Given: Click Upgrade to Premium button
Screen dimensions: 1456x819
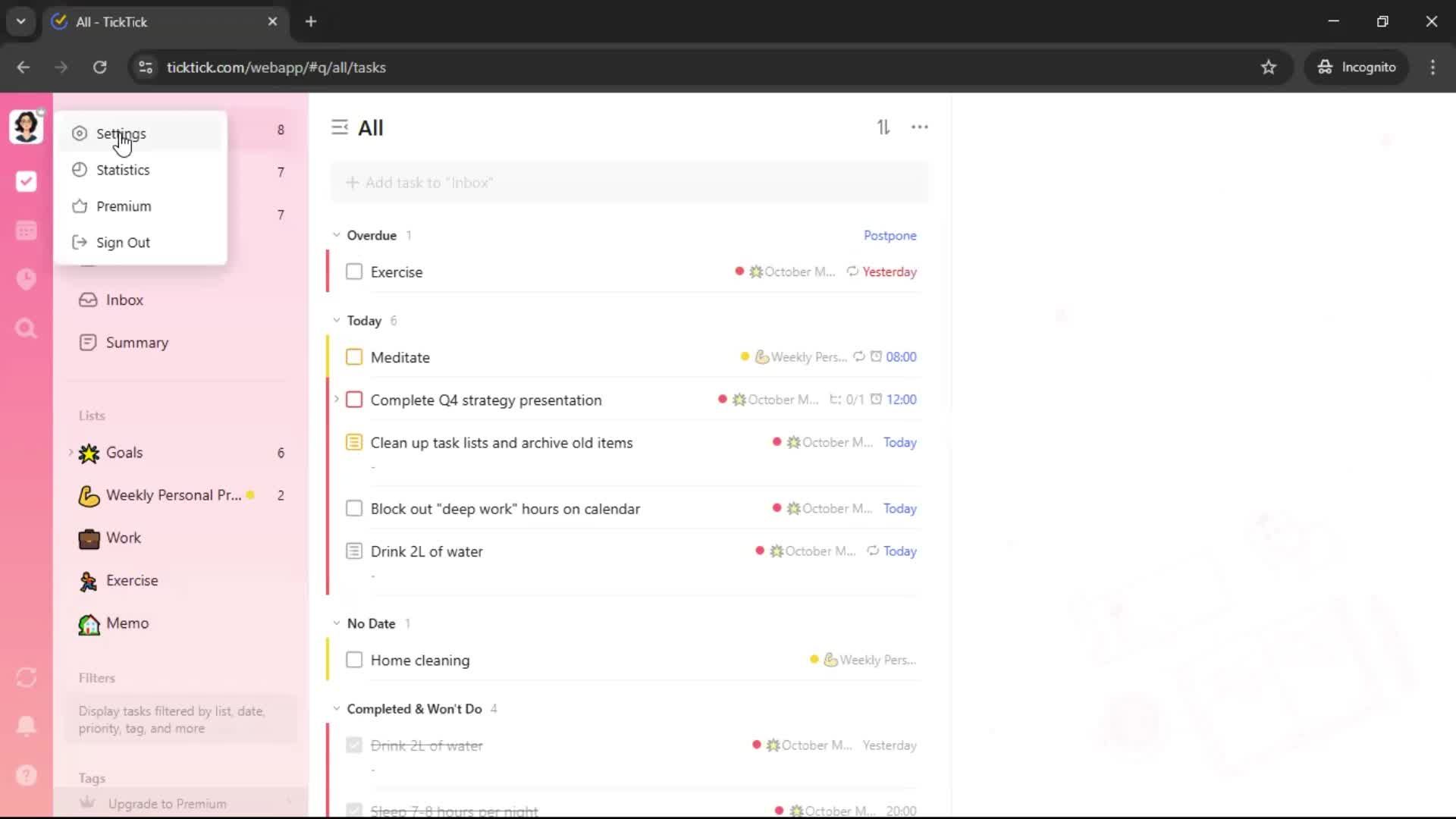Looking at the screenshot, I should [x=167, y=803].
